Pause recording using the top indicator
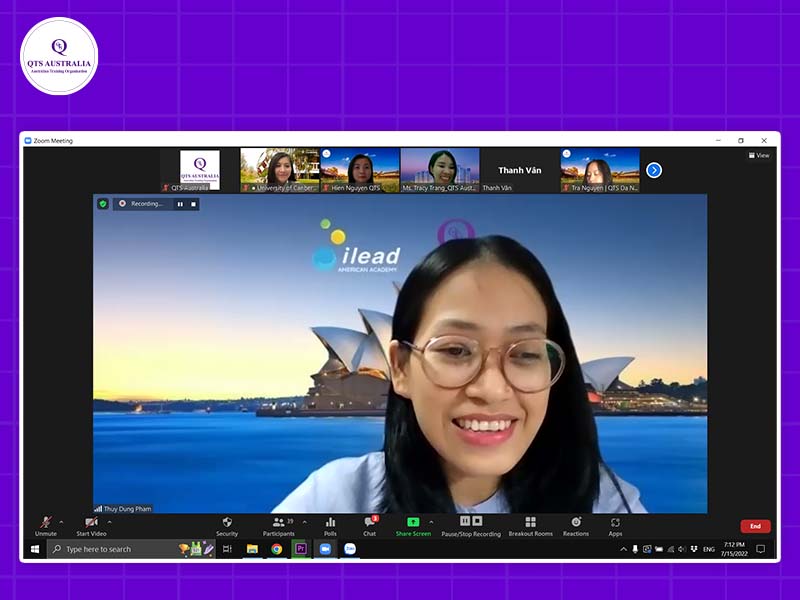 180,204
